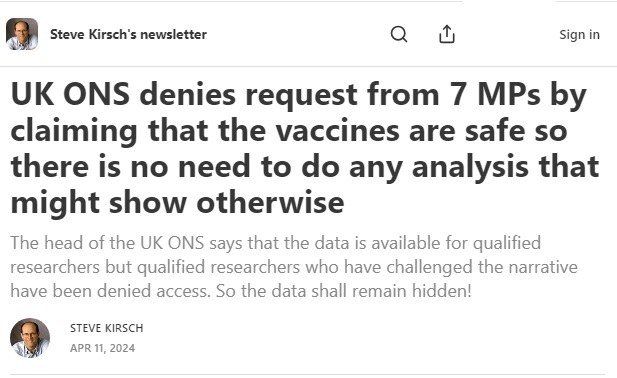Click subtitle sentence "So the data shall remain hidden!"

click(344, 291)
